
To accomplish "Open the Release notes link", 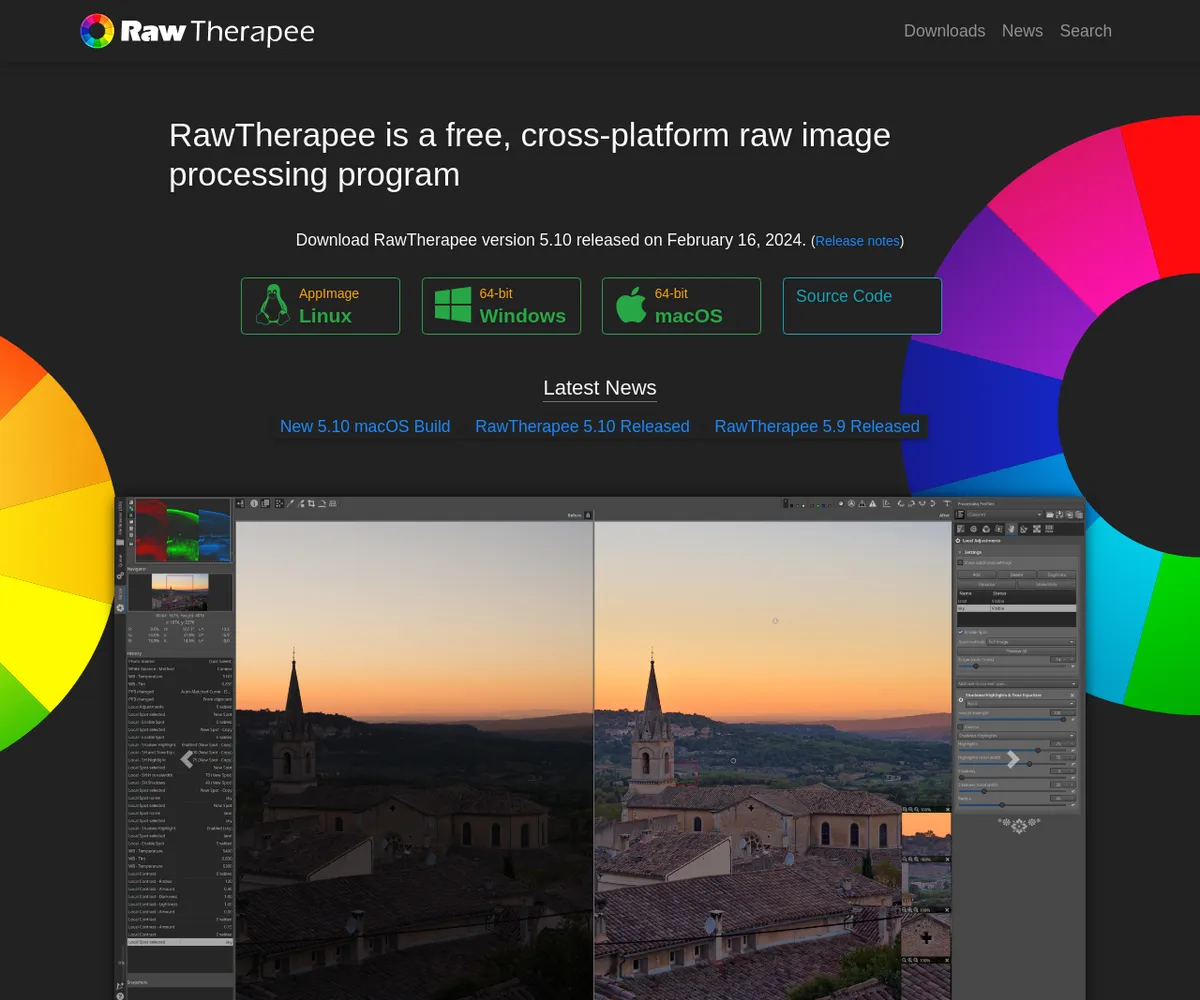I will point(858,241).
